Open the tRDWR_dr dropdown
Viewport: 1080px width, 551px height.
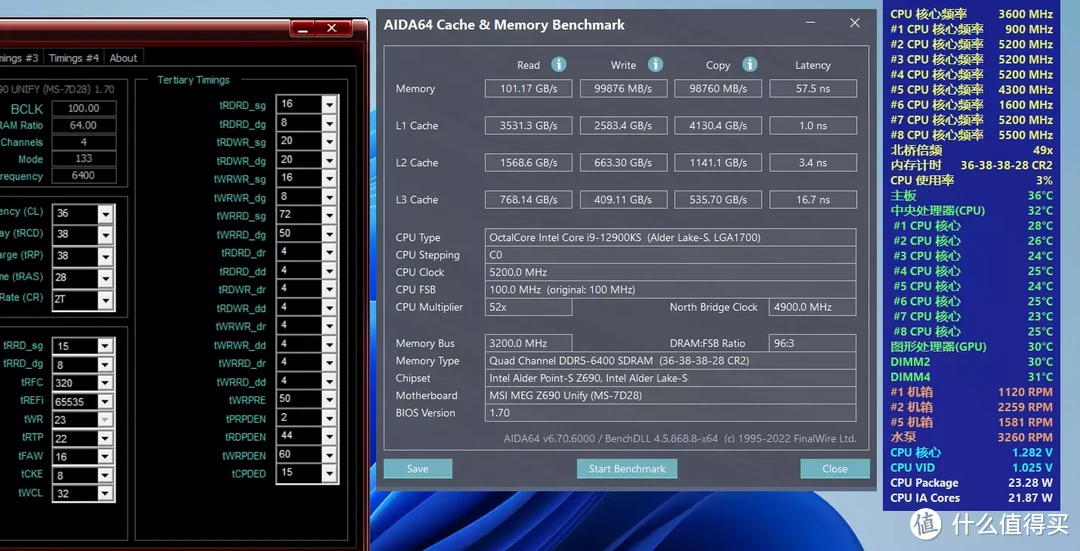329,289
